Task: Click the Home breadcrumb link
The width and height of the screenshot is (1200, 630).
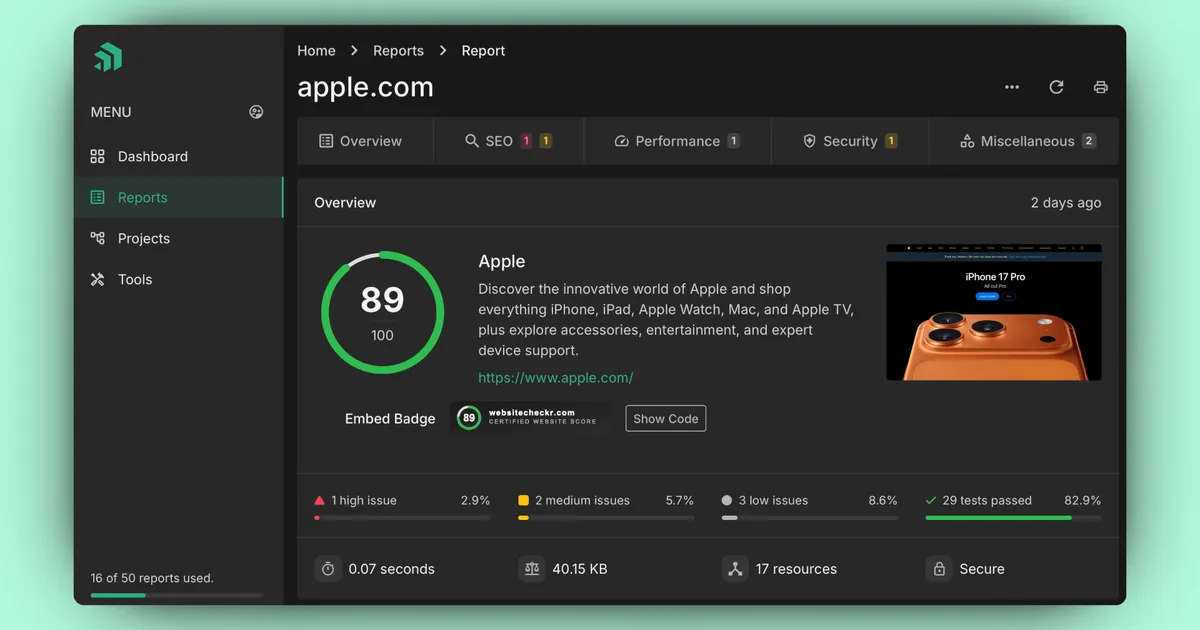Action: [316, 50]
